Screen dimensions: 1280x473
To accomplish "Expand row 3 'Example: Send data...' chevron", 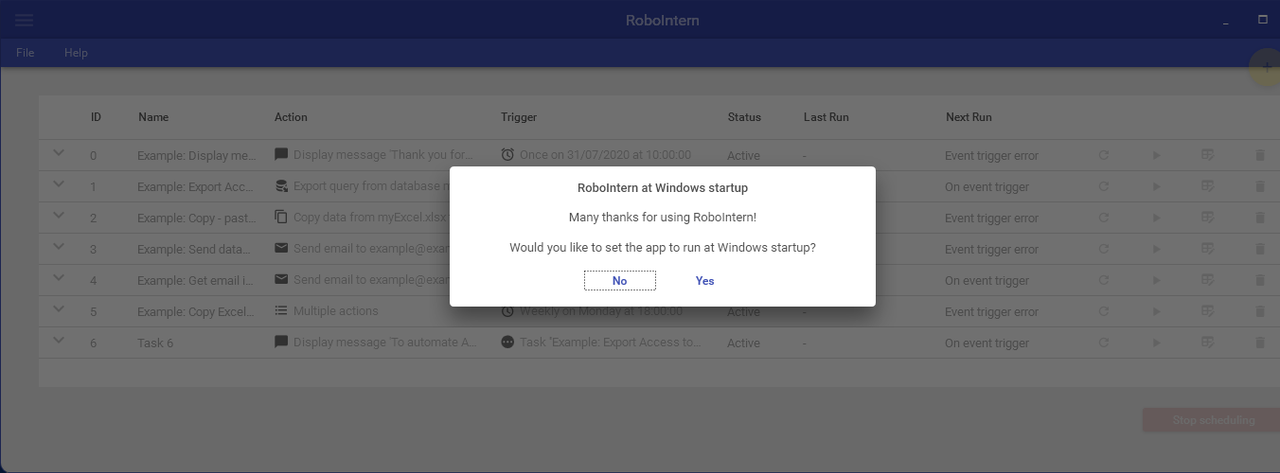I will pyautogui.click(x=58, y=247).
